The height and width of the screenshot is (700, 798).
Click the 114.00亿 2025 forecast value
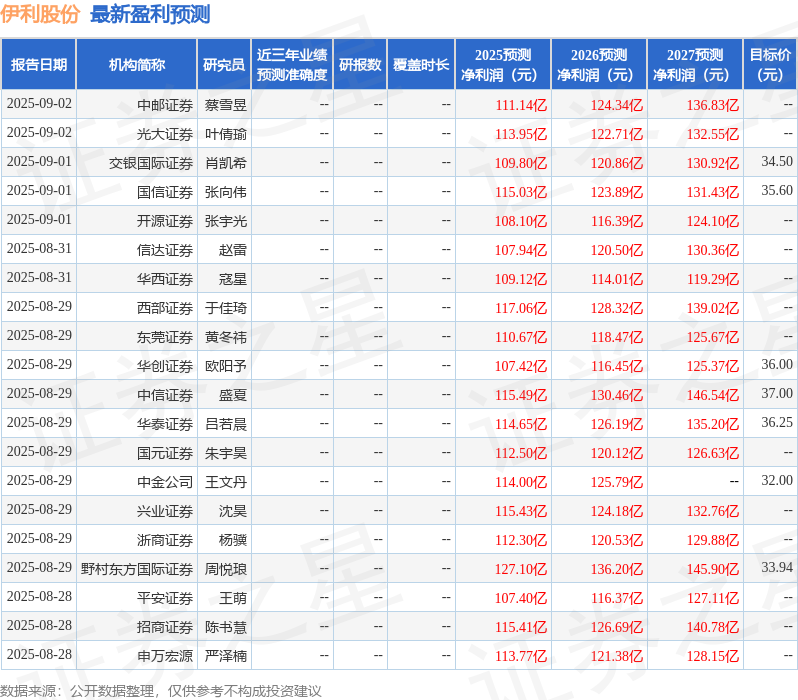[521, 483]
